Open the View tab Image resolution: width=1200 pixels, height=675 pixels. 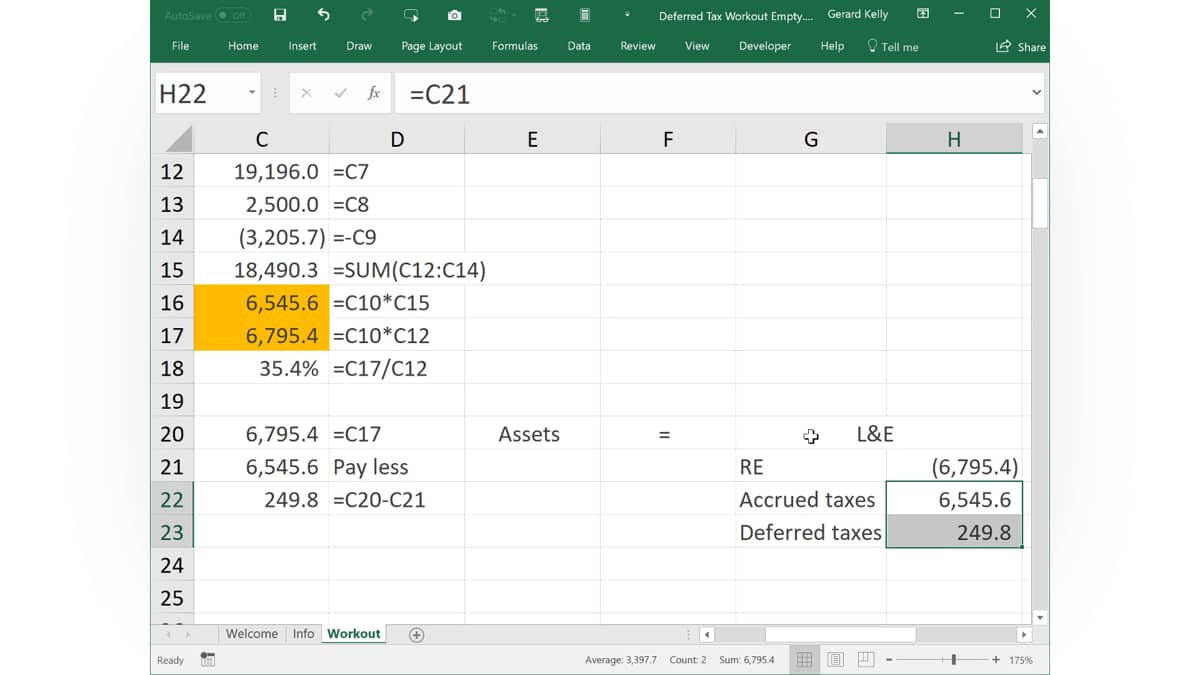tap(697, 46)
